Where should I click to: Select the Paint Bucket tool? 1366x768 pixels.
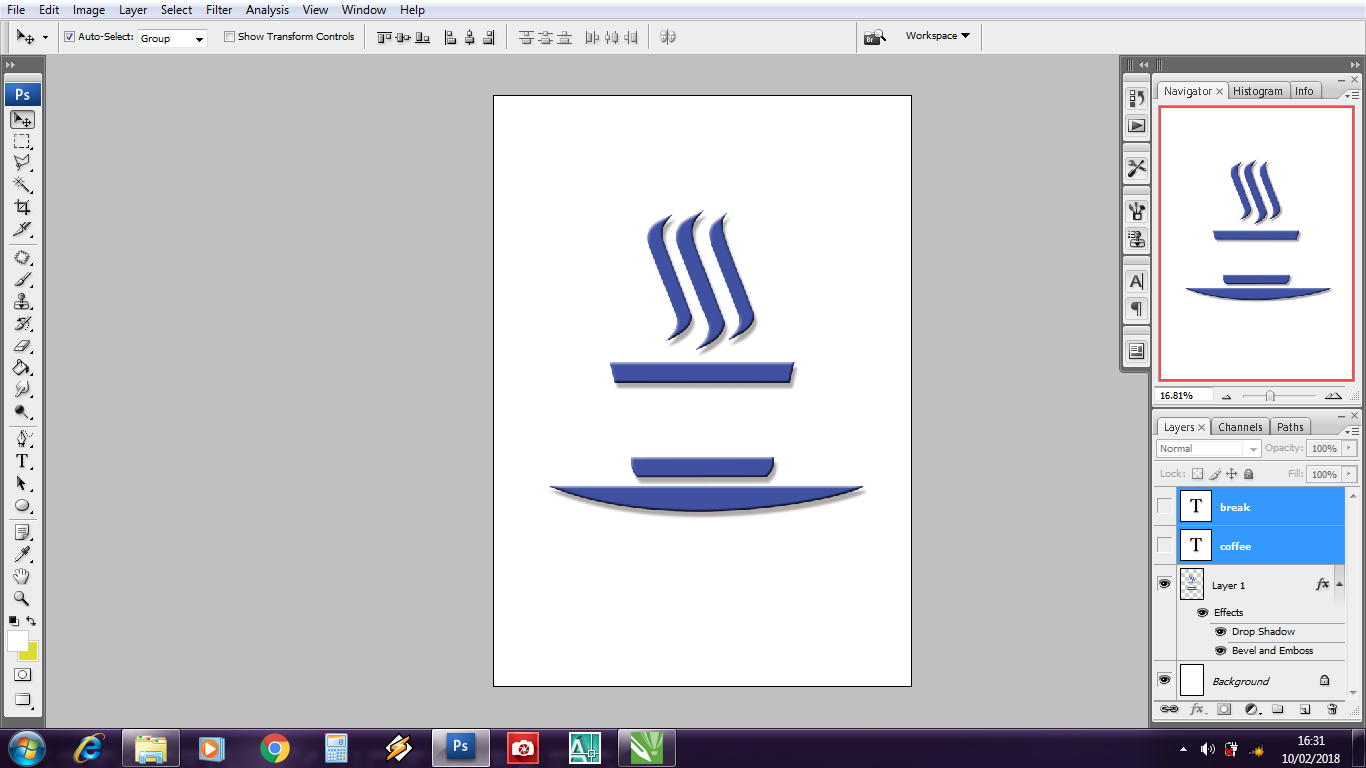tap(22, 368)
